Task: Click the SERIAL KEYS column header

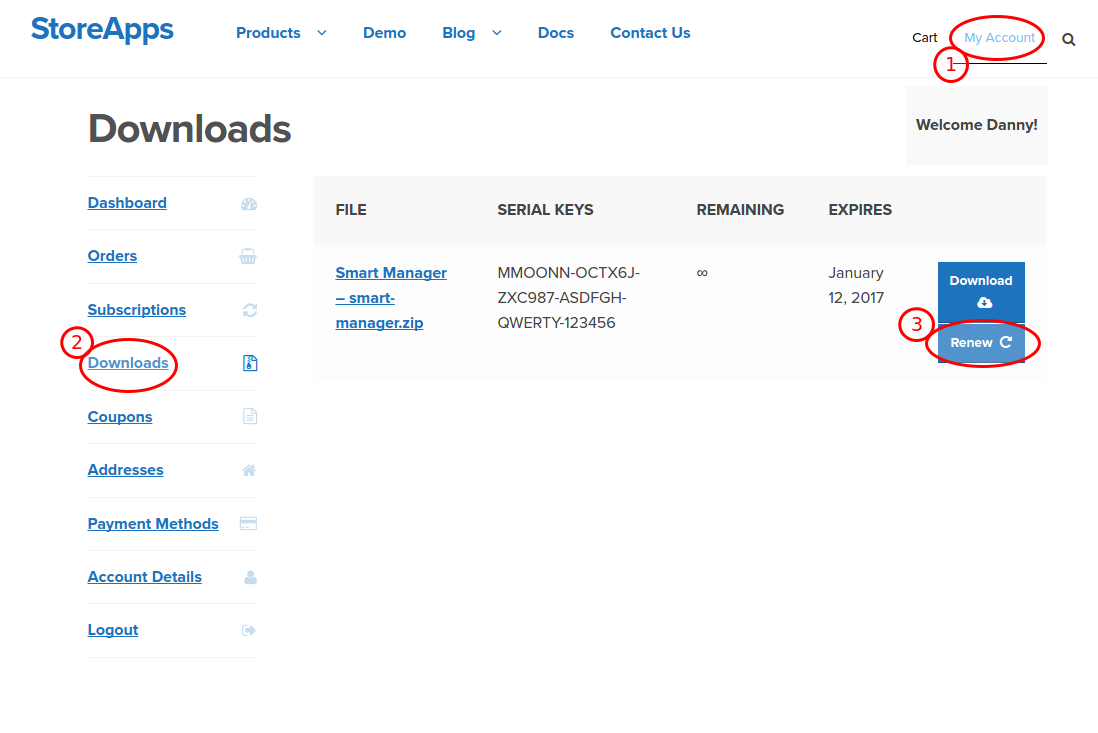Action: [545, 210]
